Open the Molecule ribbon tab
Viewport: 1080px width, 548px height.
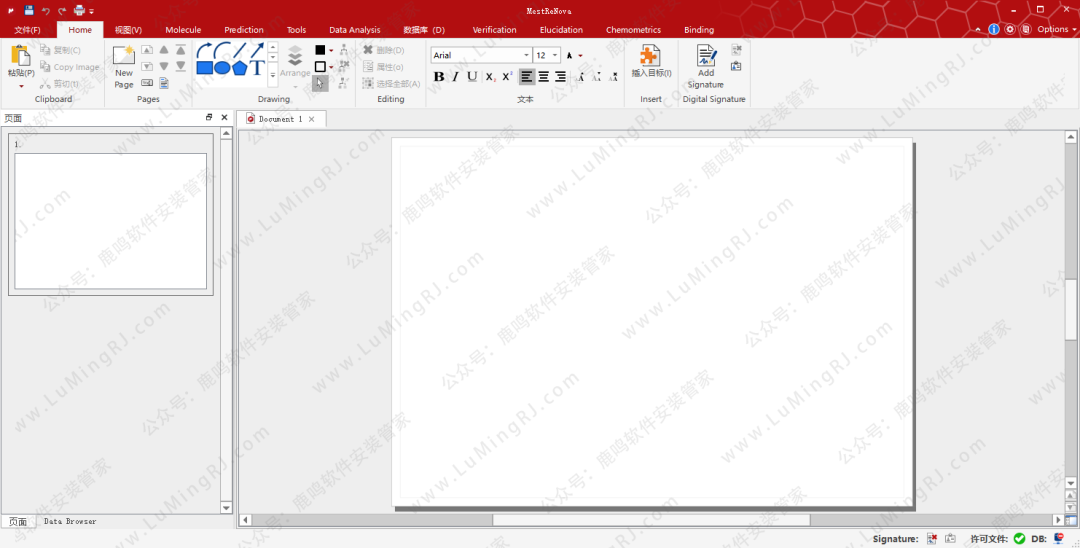[x=183, y=30]
